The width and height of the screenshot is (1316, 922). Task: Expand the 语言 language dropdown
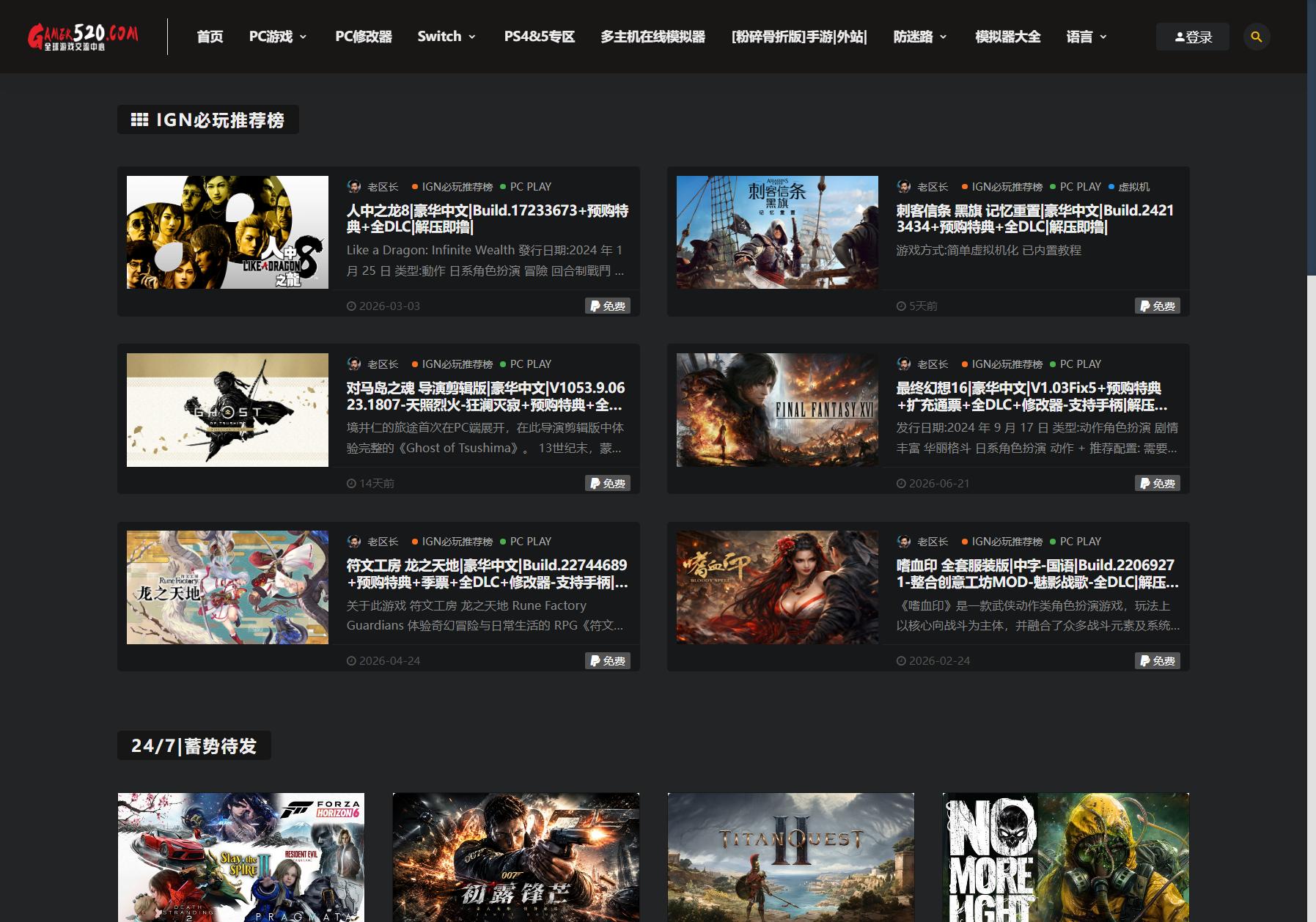(1087, 37)
